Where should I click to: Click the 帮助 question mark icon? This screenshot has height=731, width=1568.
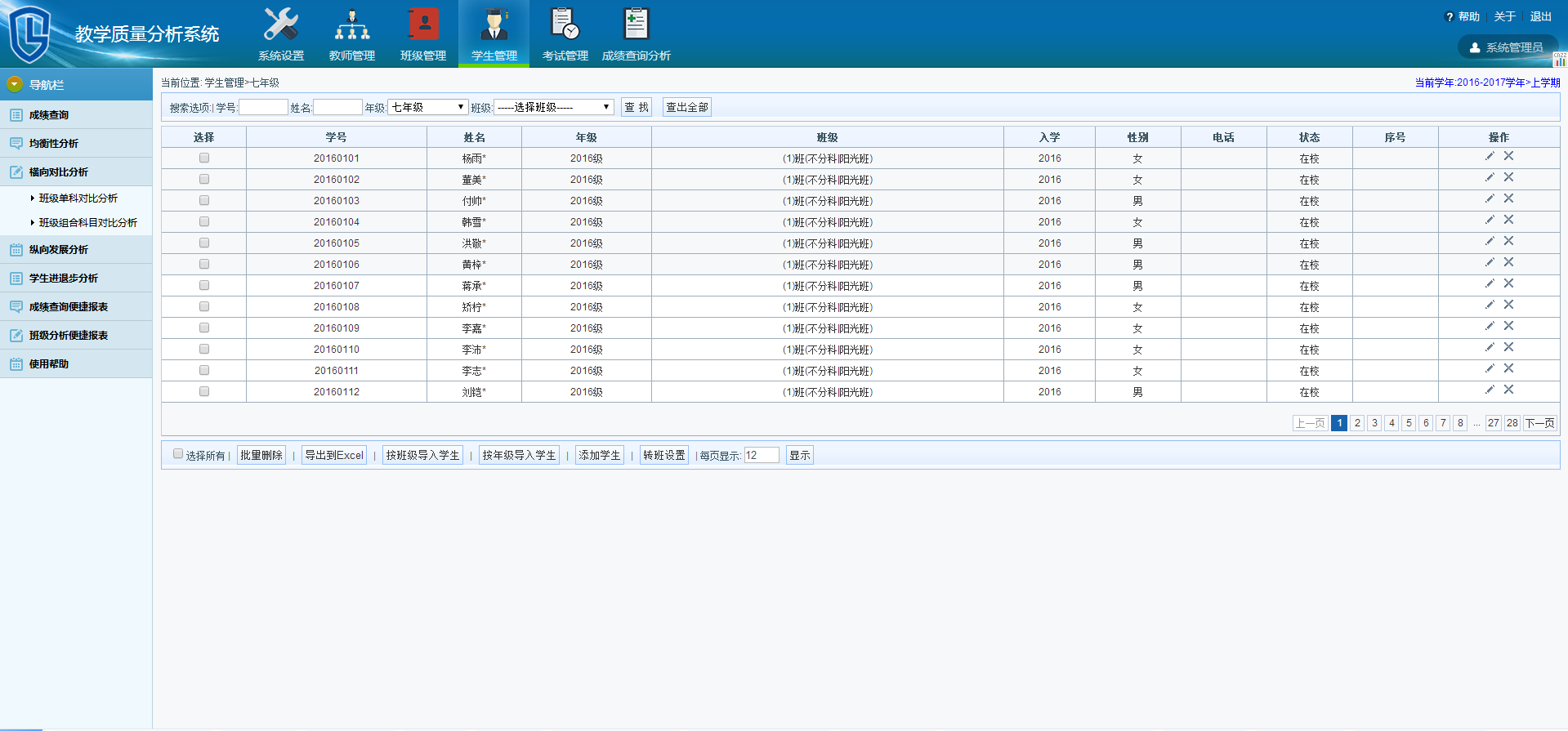point(1450,17)
